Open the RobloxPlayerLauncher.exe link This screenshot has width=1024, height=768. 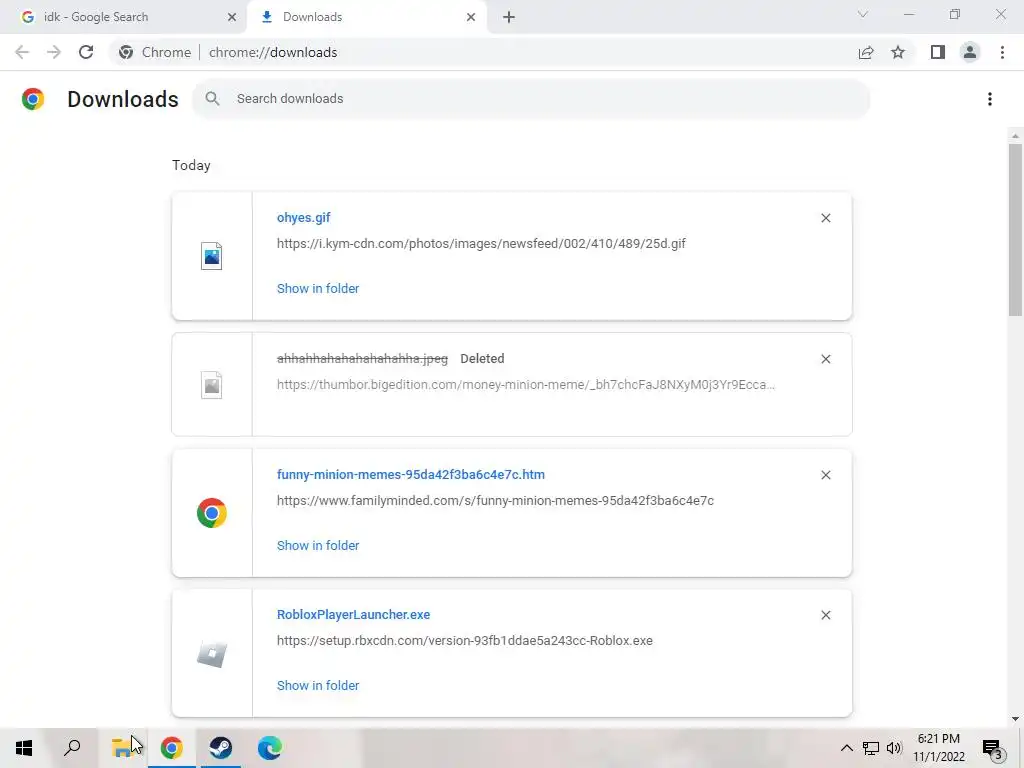353,615
